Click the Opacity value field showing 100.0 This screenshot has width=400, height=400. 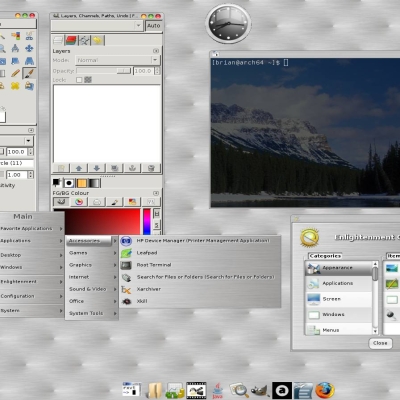(143, 71)
